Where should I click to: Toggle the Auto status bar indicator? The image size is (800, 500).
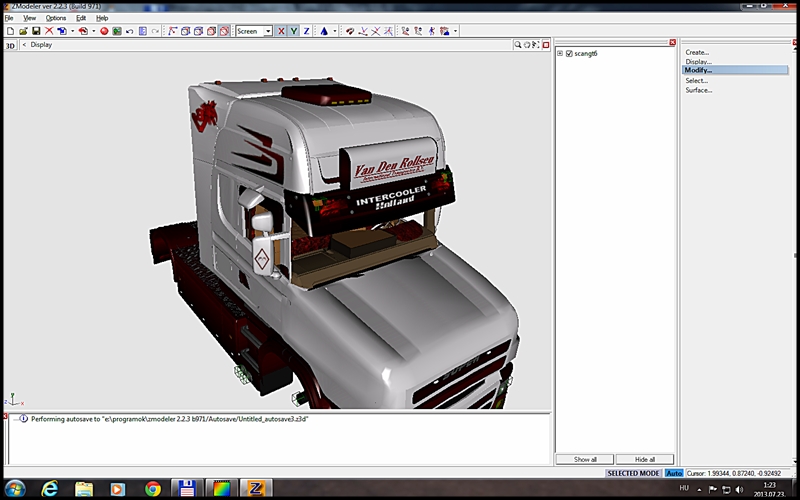[674, 473]
